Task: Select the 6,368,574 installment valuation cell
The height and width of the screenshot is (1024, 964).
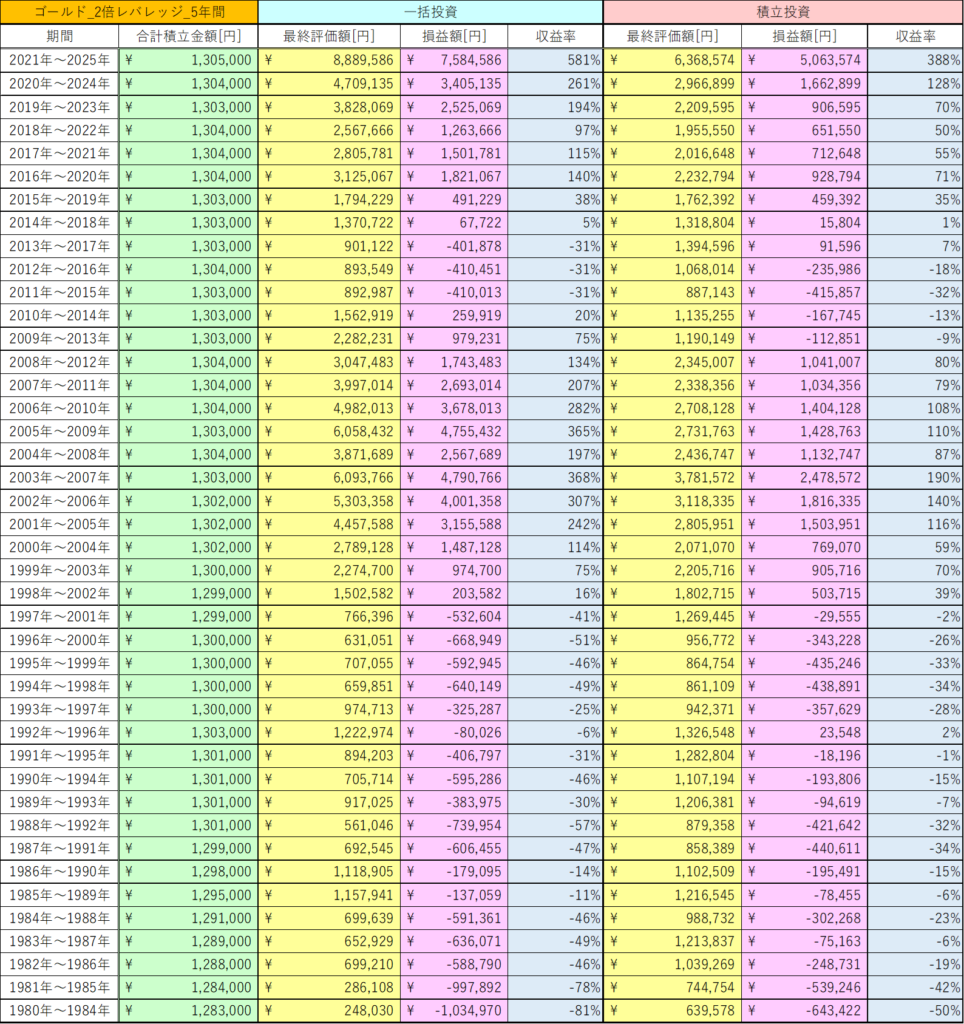Action: (x=672, y=60)
